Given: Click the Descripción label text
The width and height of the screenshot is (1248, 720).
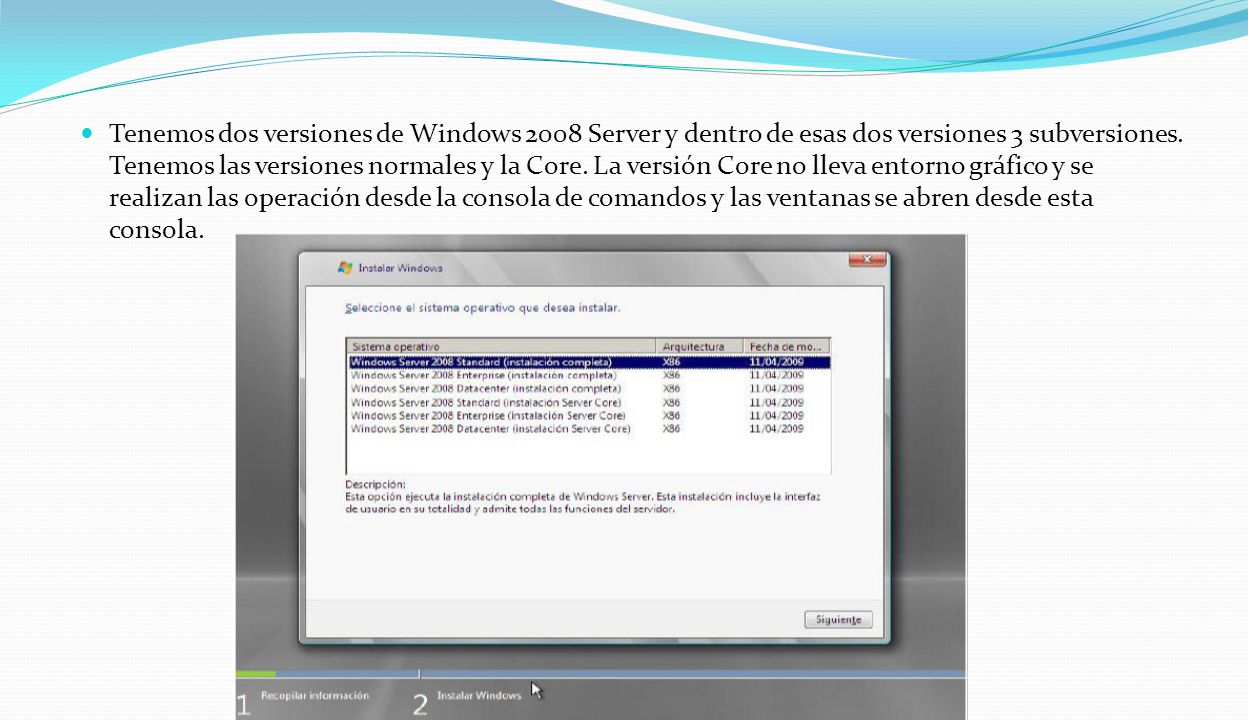Looking at the screenshot, I should click(375, 483).
